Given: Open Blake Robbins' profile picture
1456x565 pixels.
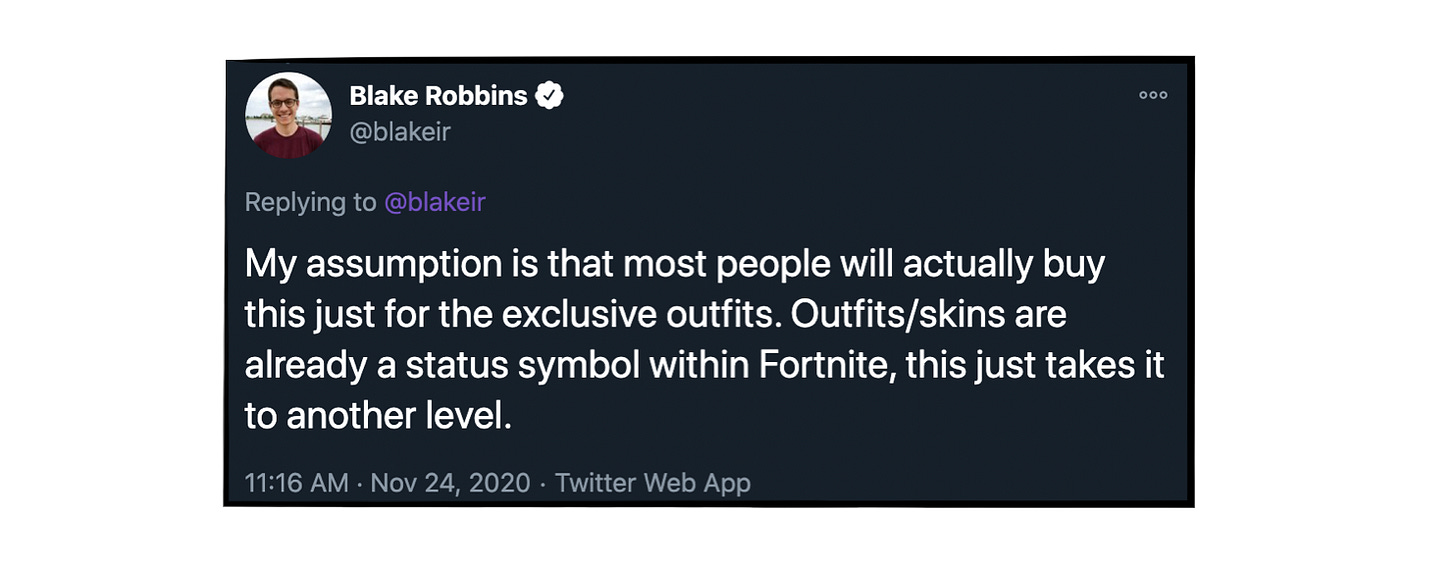Looking at the screenshot, I should click(x=289, y=115).
